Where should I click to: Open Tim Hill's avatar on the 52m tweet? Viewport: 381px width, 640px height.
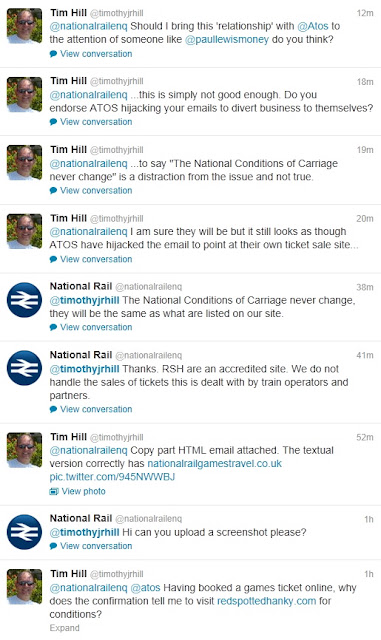tap(25, 450)
